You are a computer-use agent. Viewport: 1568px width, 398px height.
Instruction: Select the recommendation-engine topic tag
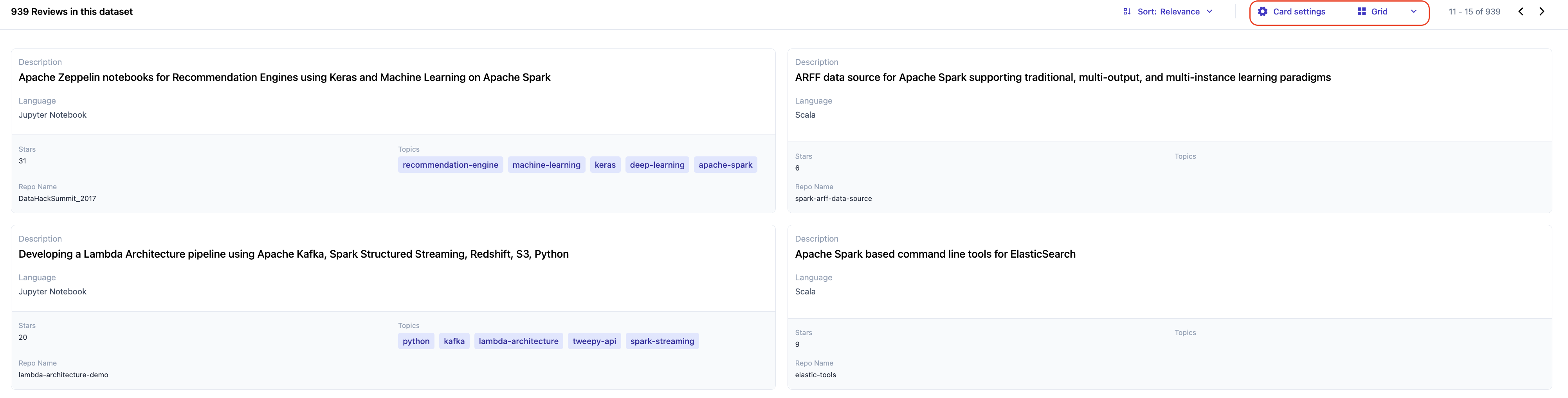pos(450,165)
